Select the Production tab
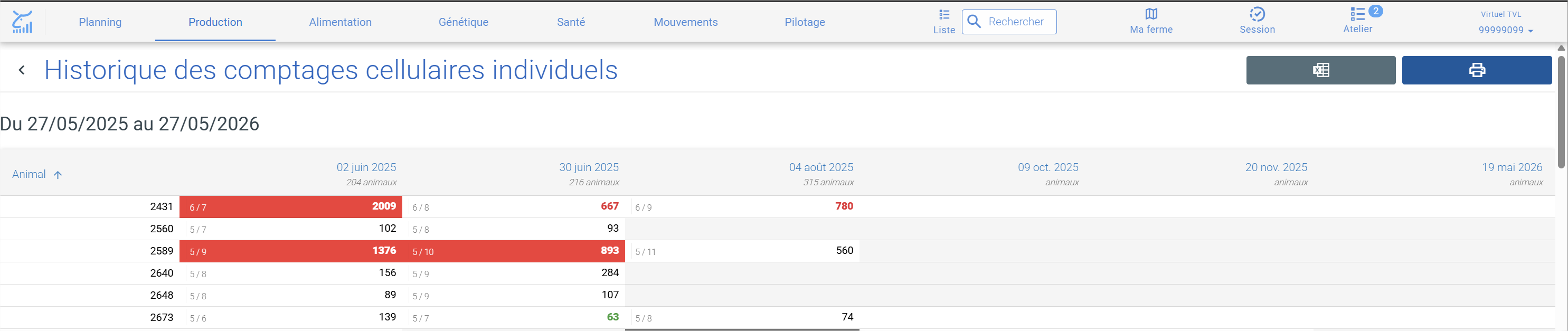Image resolution: width=1568 pixels, height=331 pixels. click(x=215, y=22)
